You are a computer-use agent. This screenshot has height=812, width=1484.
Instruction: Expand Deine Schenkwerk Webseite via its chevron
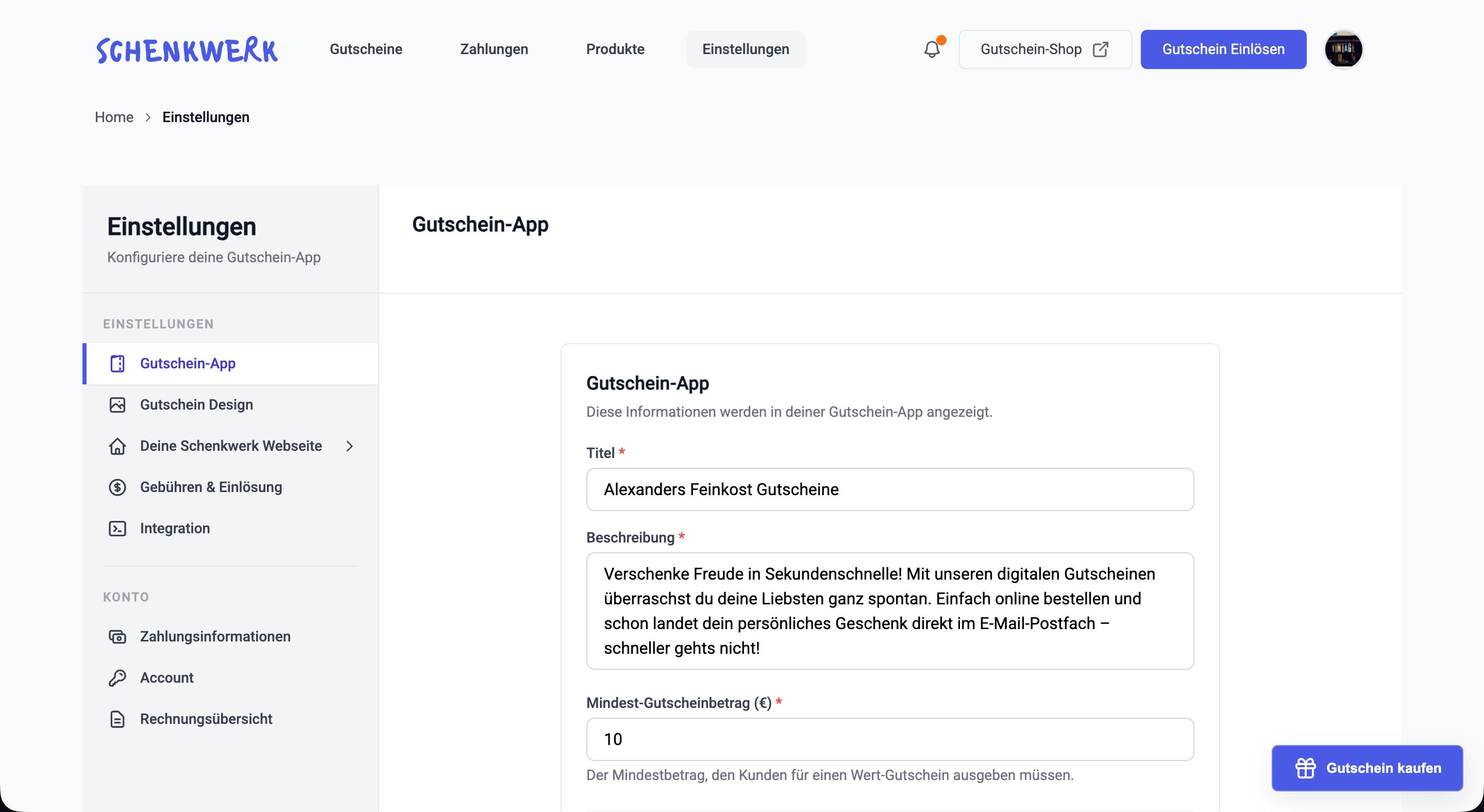350,446
